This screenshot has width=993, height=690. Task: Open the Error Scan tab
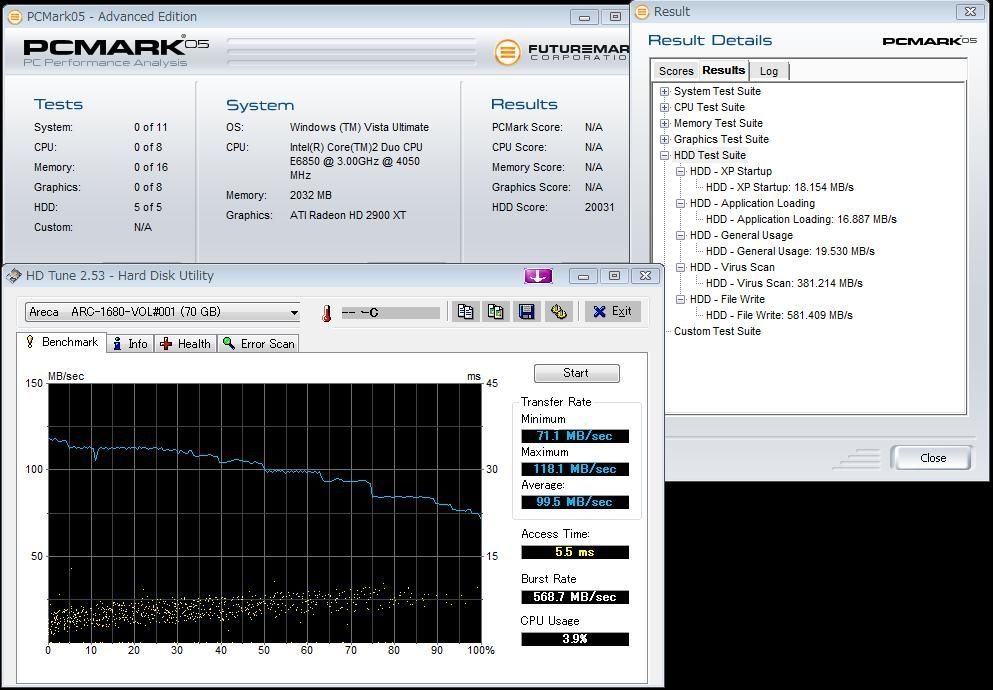click(x=258, y=344)
